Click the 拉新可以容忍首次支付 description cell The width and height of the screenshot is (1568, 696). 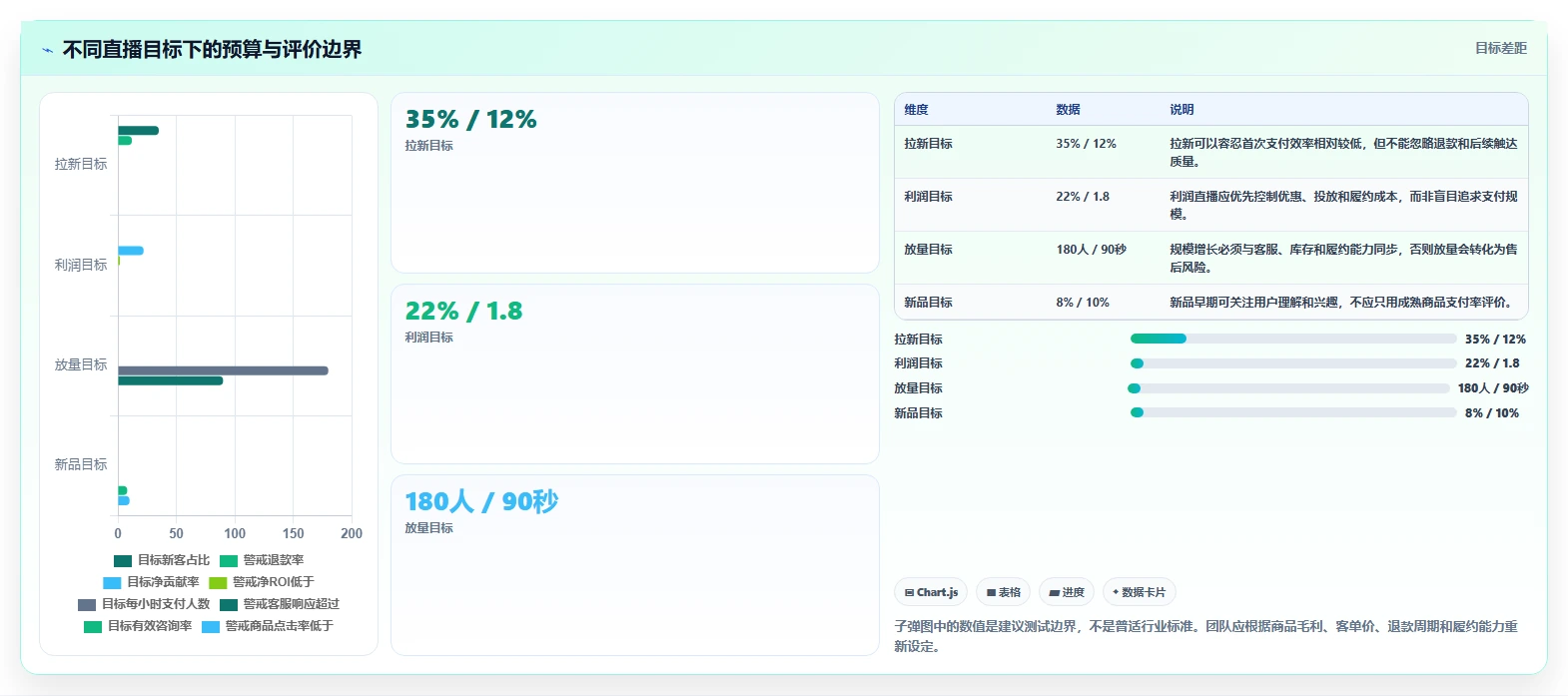(x=1343, y=153)
